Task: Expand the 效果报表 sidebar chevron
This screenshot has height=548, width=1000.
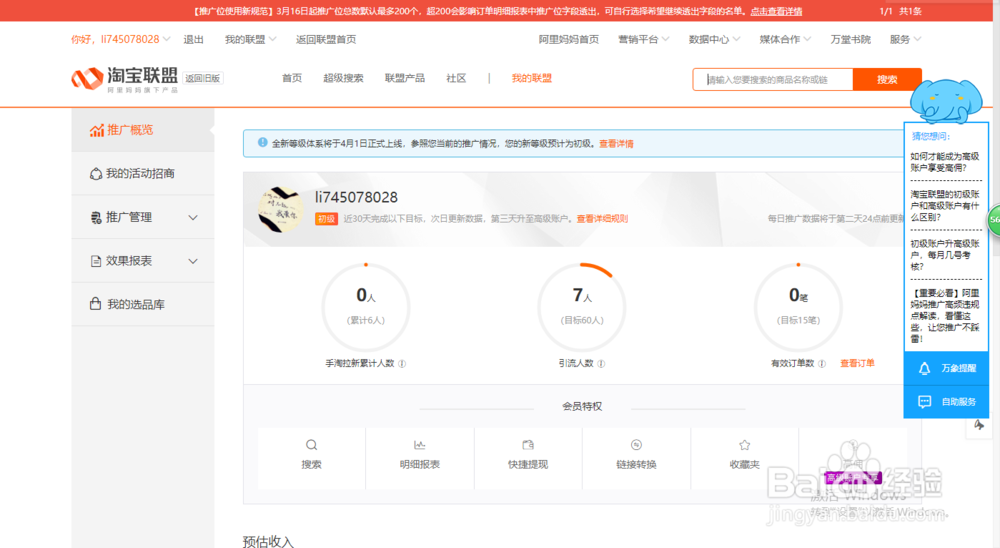Action: click(193, 261)
